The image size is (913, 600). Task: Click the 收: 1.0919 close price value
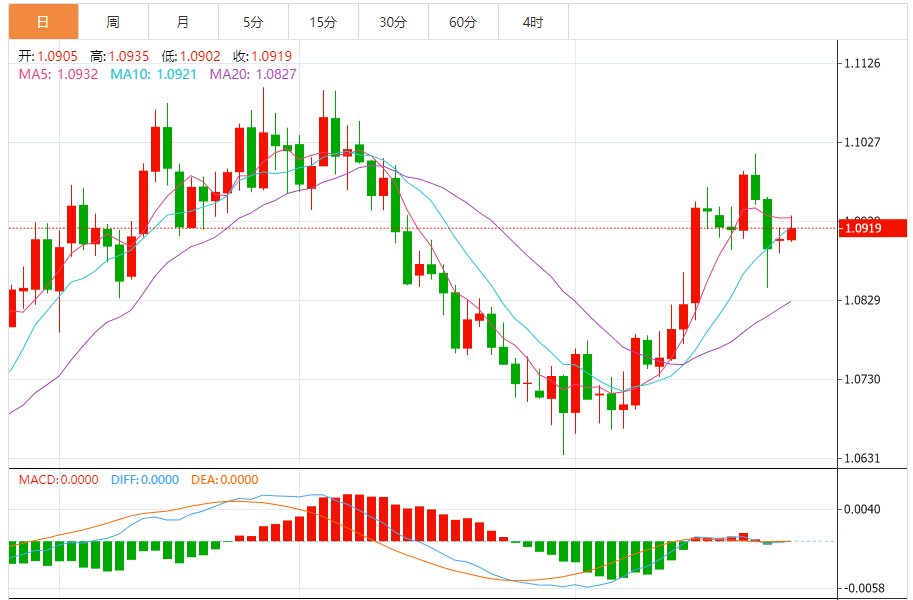coord(263,56)
